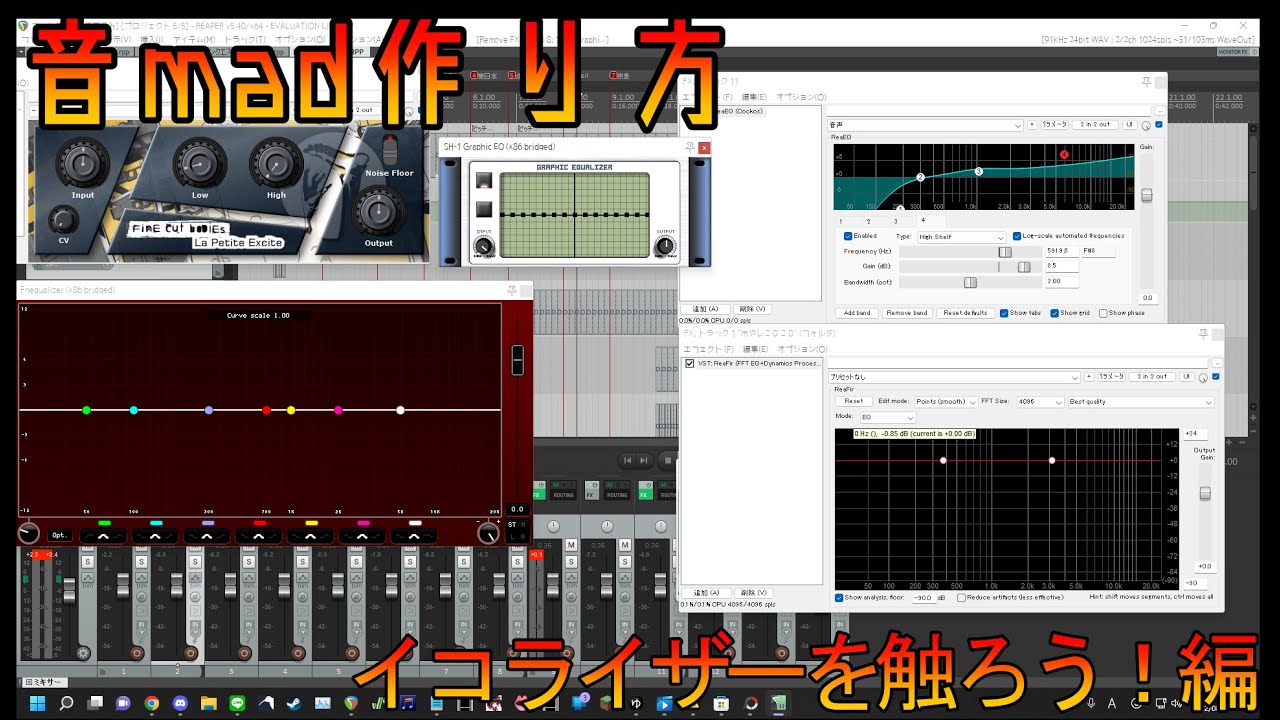Flip the Noise Floor switch
Image resolution: width=1280 pixels, height=720 pixels.
[x=389, y=150]
